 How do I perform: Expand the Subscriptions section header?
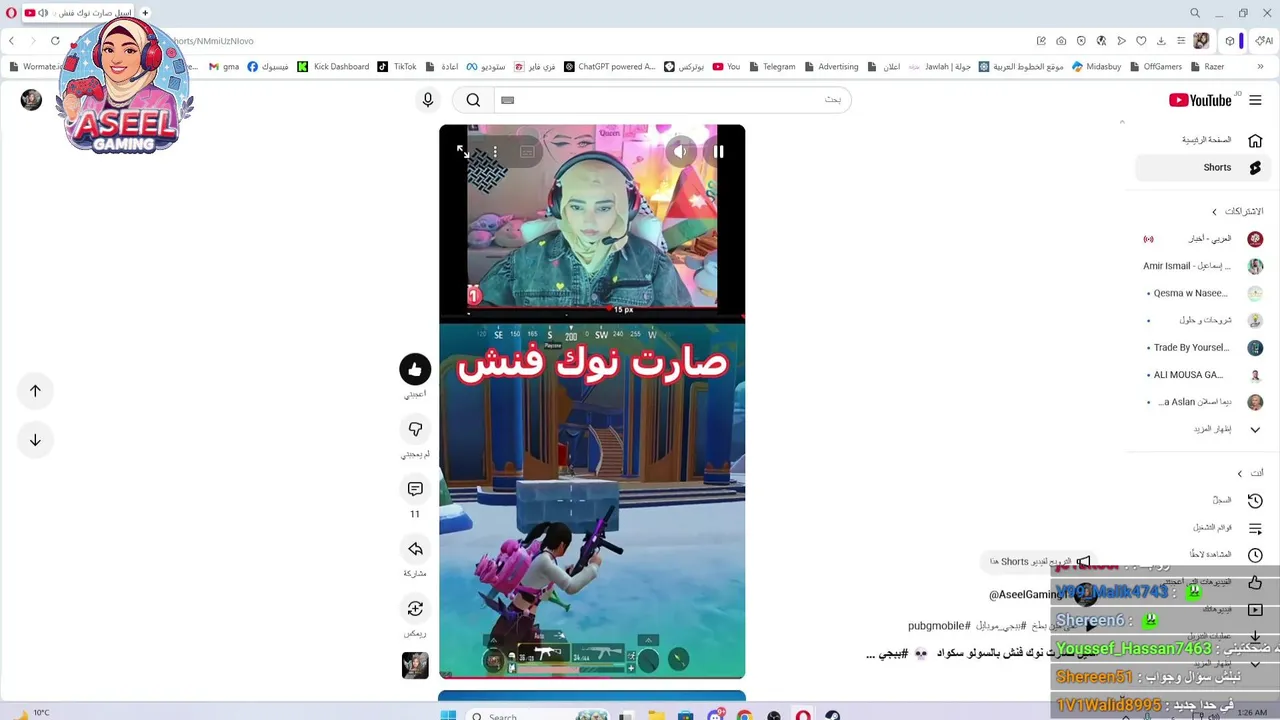[1237, 211]
